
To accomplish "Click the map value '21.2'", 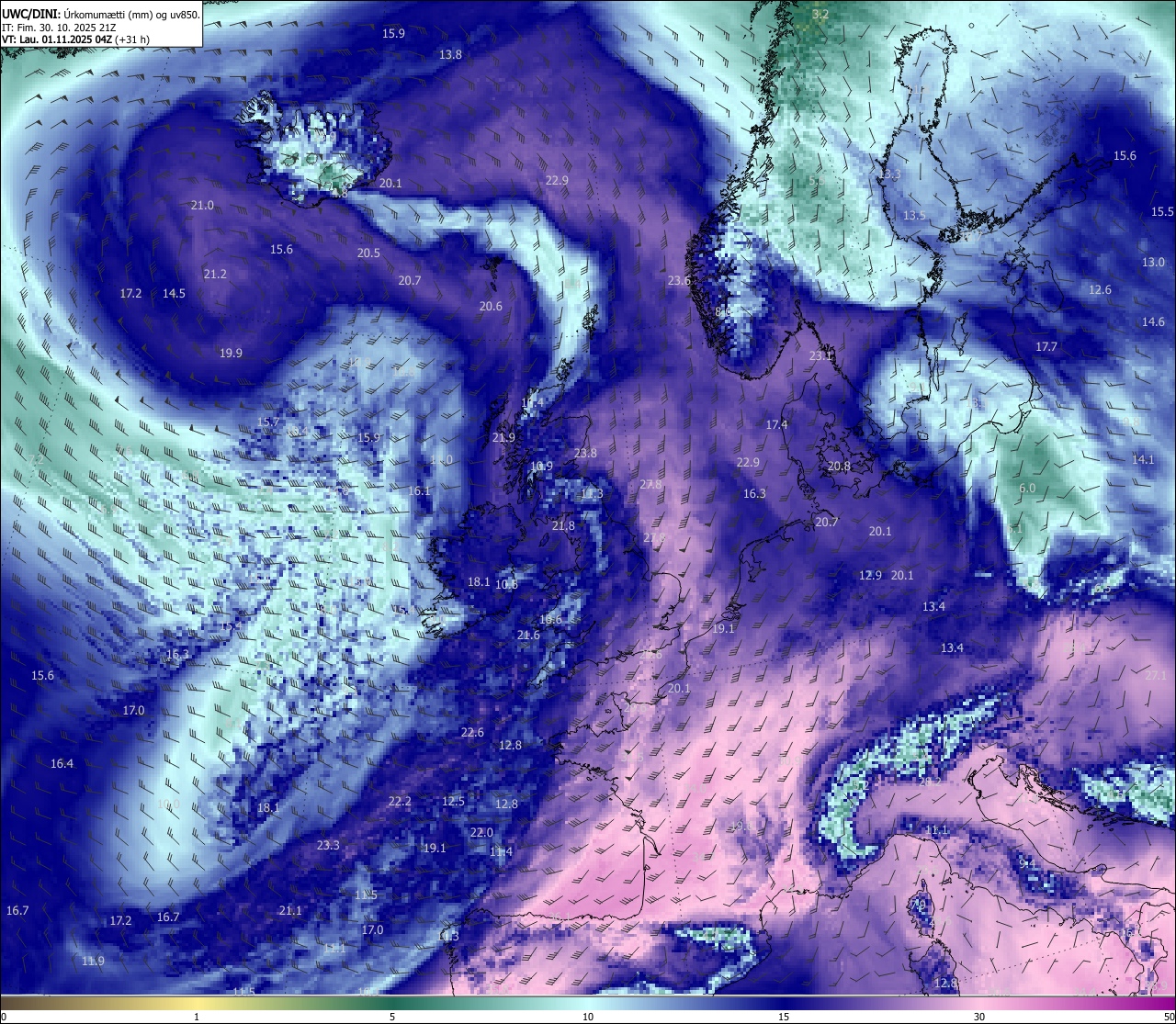I will [215, 275].
